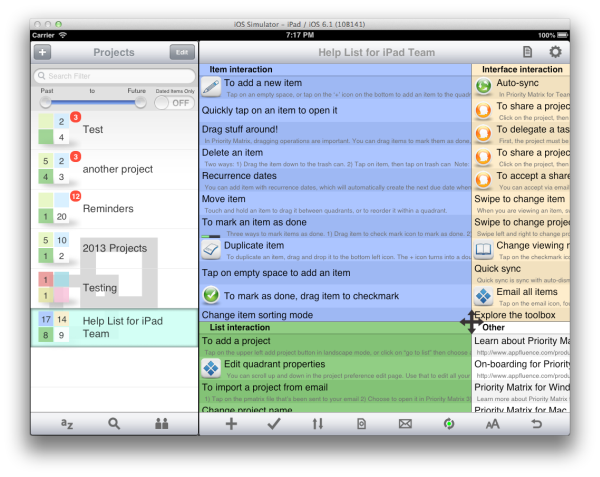Adjust the Future date slider handle
Image resolution: width=600 pixels, height=477 pixels.
tap(140, 102)
